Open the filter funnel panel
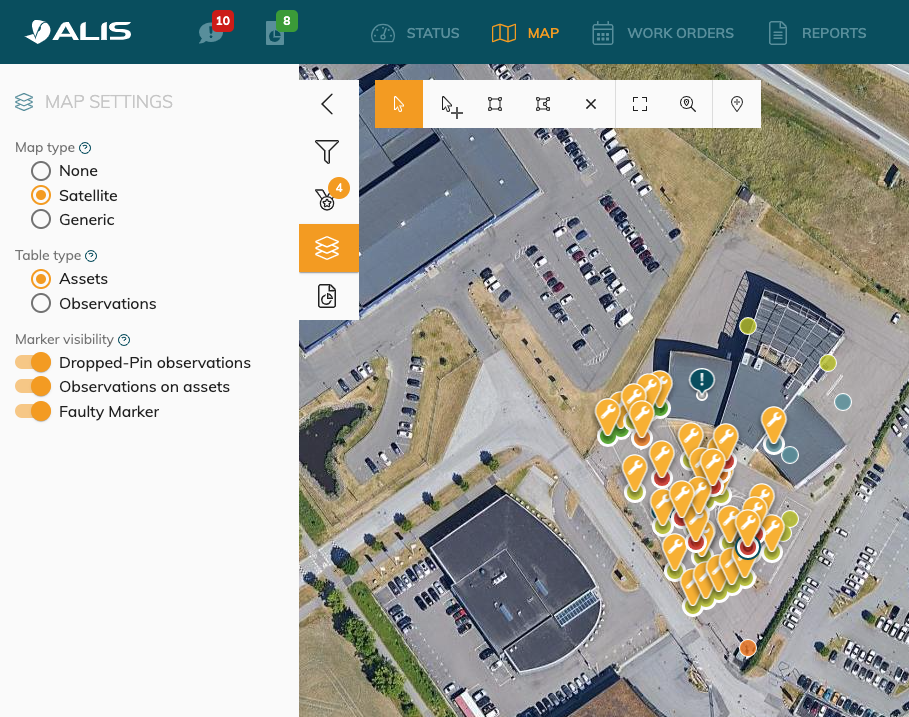909x717 pixels. 327,152
